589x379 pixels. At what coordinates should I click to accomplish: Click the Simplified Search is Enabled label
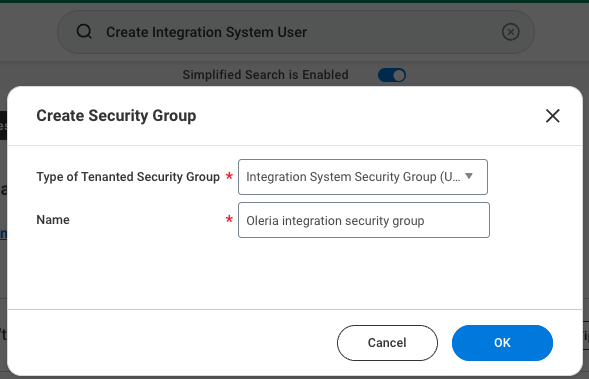point(265,75)
